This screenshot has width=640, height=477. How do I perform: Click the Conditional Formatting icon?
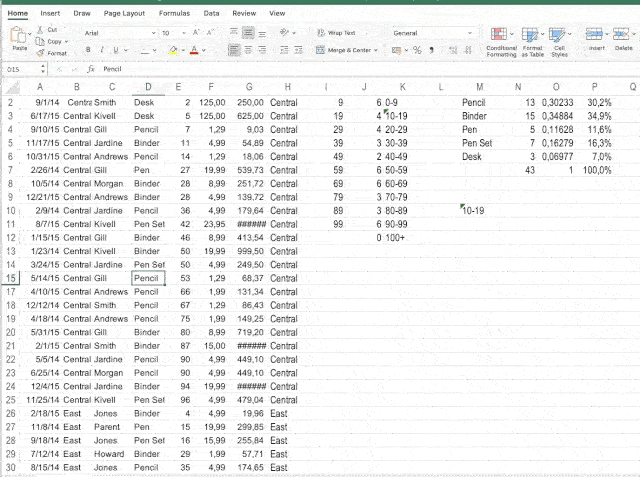pyautogui.click(x=499, y=34)
